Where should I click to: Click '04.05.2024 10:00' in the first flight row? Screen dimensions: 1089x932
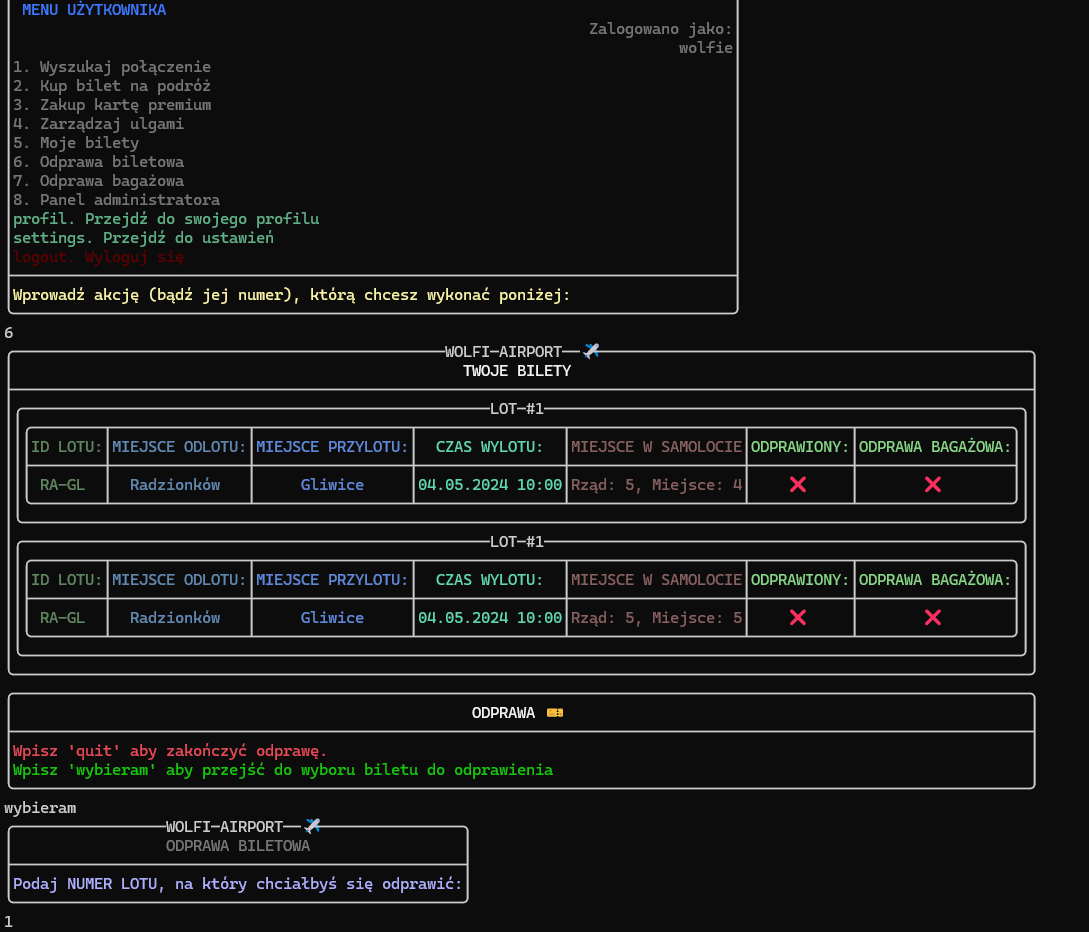pos(490,485)
